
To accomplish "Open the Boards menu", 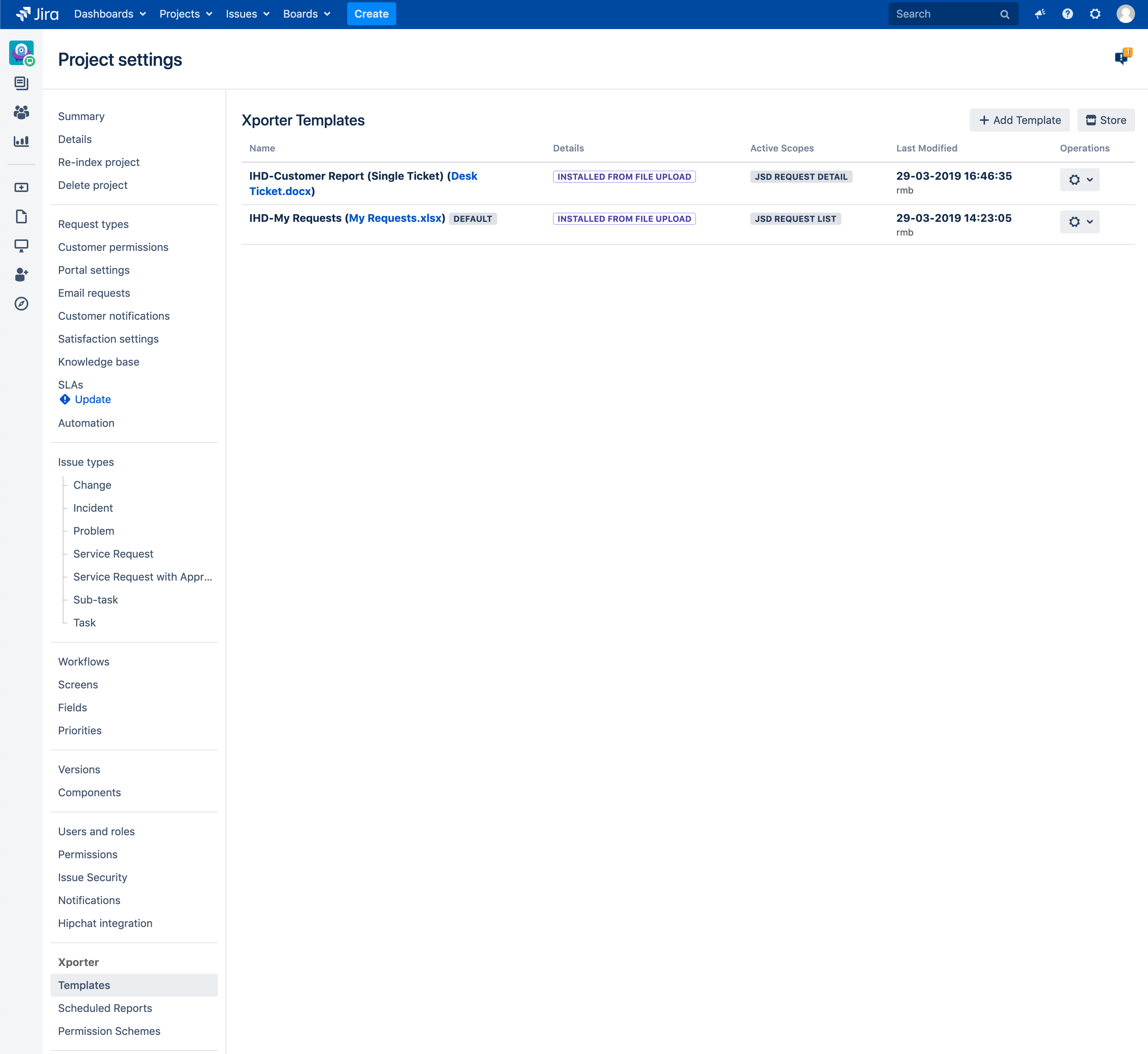I will pos(306,14).
